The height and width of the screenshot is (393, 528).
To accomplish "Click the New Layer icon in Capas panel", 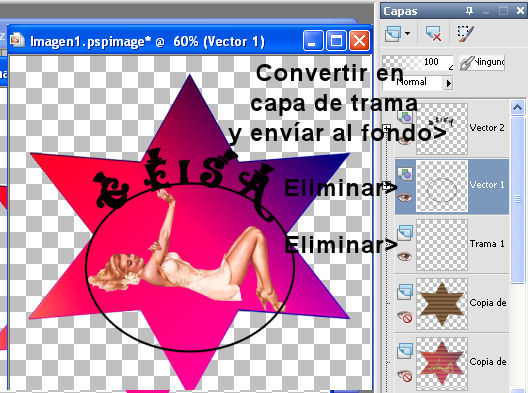I will click(393, 34).
